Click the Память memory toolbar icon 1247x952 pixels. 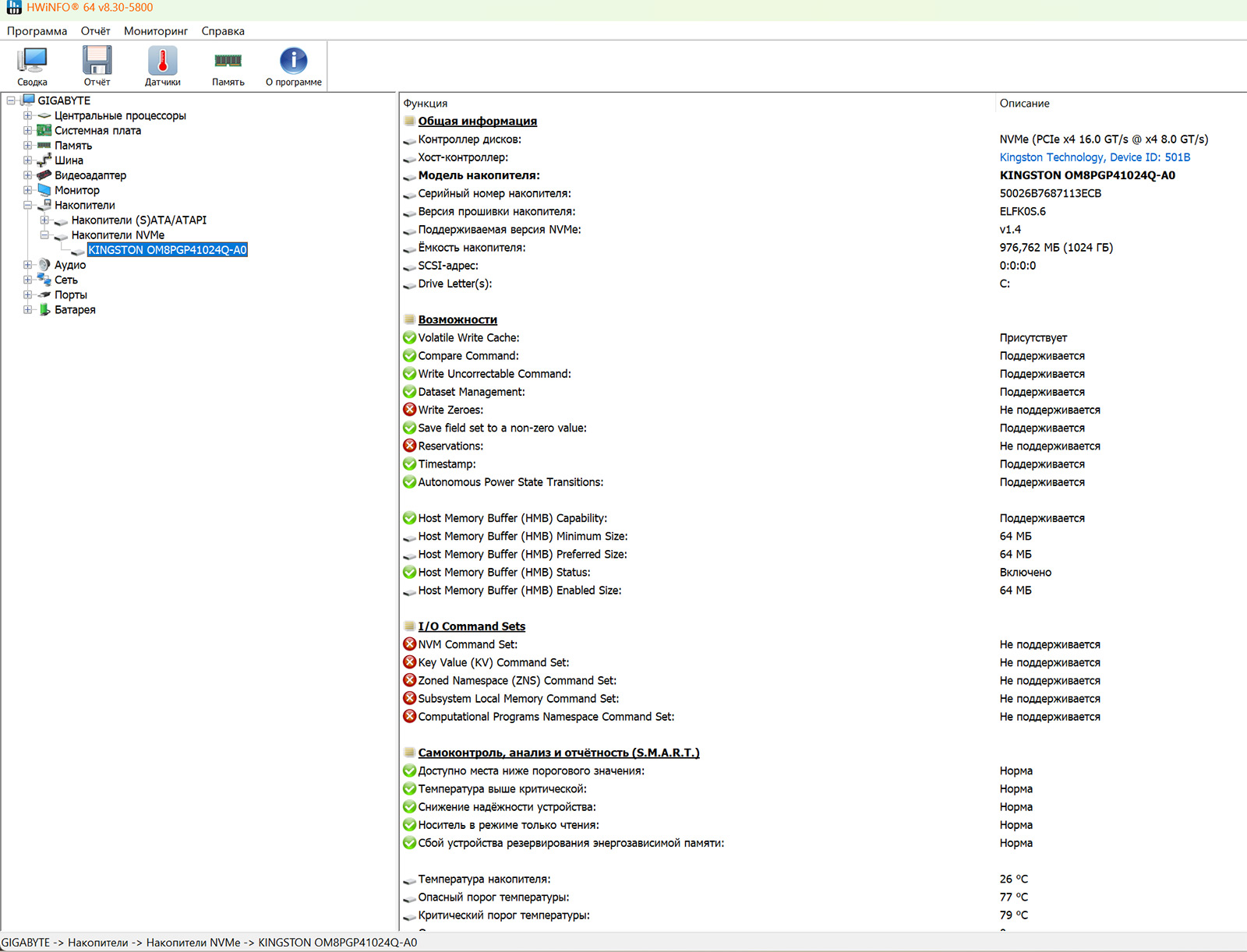[x=228, y=65]
